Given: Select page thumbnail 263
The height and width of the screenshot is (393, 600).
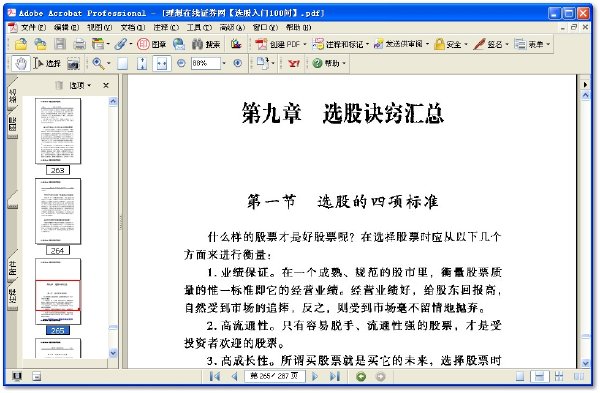Looking at the screenshot, I should [58, 131].
